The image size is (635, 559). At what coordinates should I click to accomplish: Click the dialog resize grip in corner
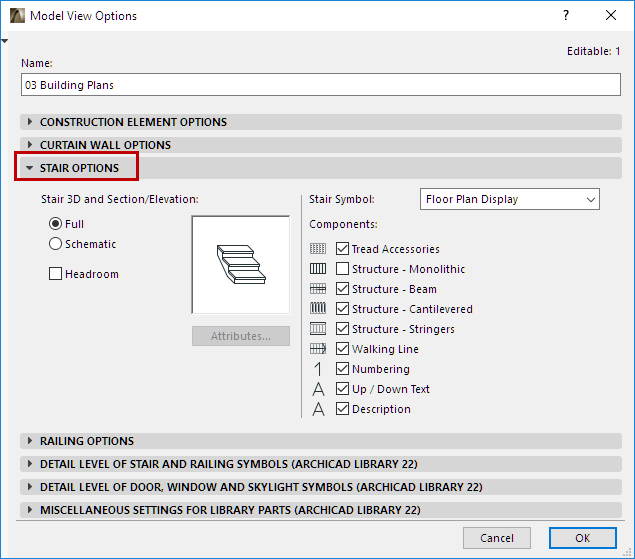click(627, 552)
